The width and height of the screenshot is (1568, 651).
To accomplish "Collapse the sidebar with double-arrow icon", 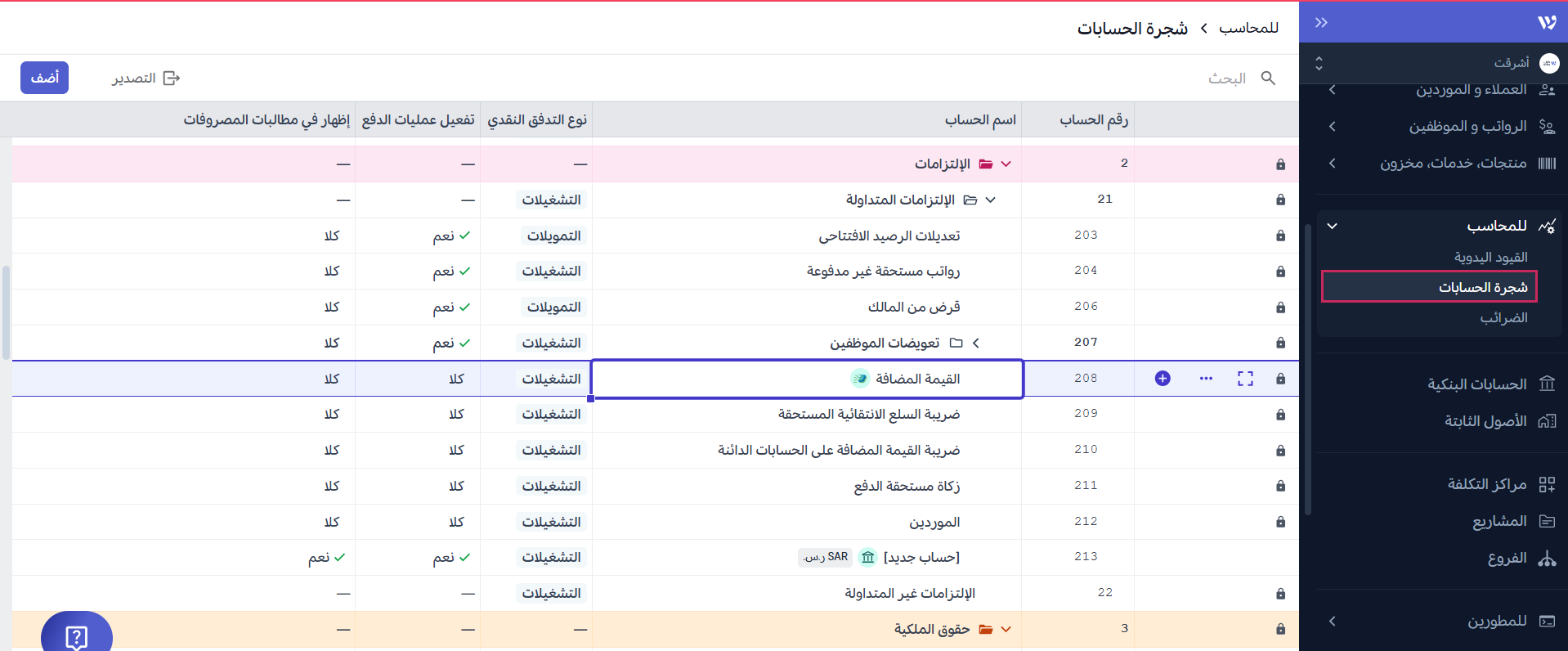I will point(1321,22).
